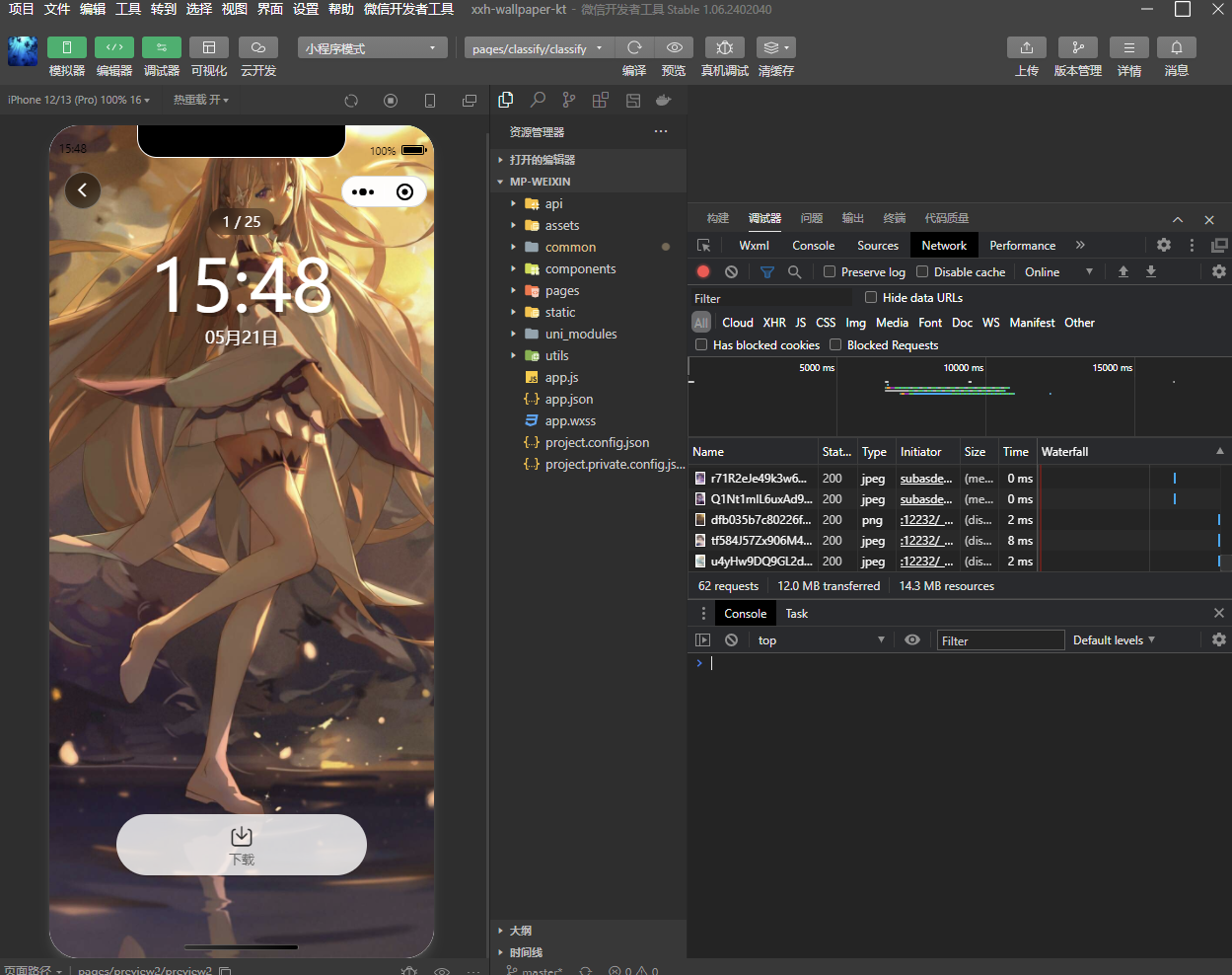Click the network Filter text field

(x=771, y=298)
